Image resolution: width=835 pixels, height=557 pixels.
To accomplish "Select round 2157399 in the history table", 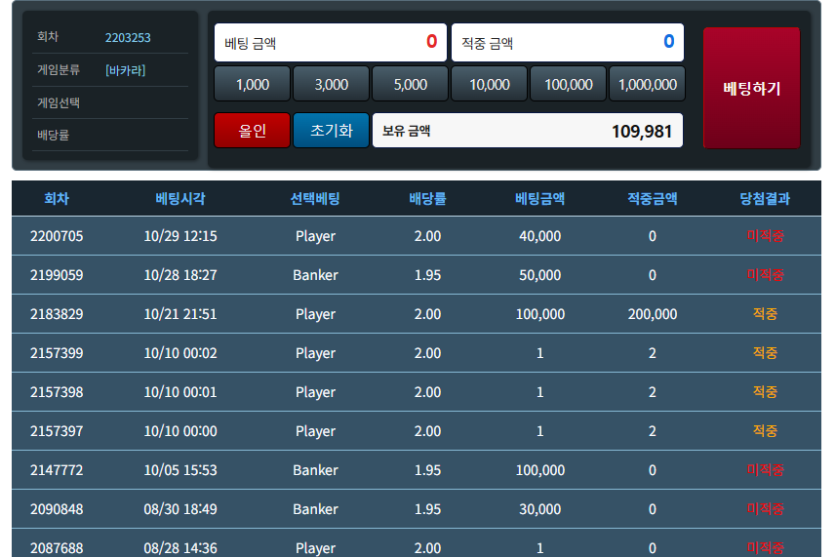I will click(x=56, y=353).
